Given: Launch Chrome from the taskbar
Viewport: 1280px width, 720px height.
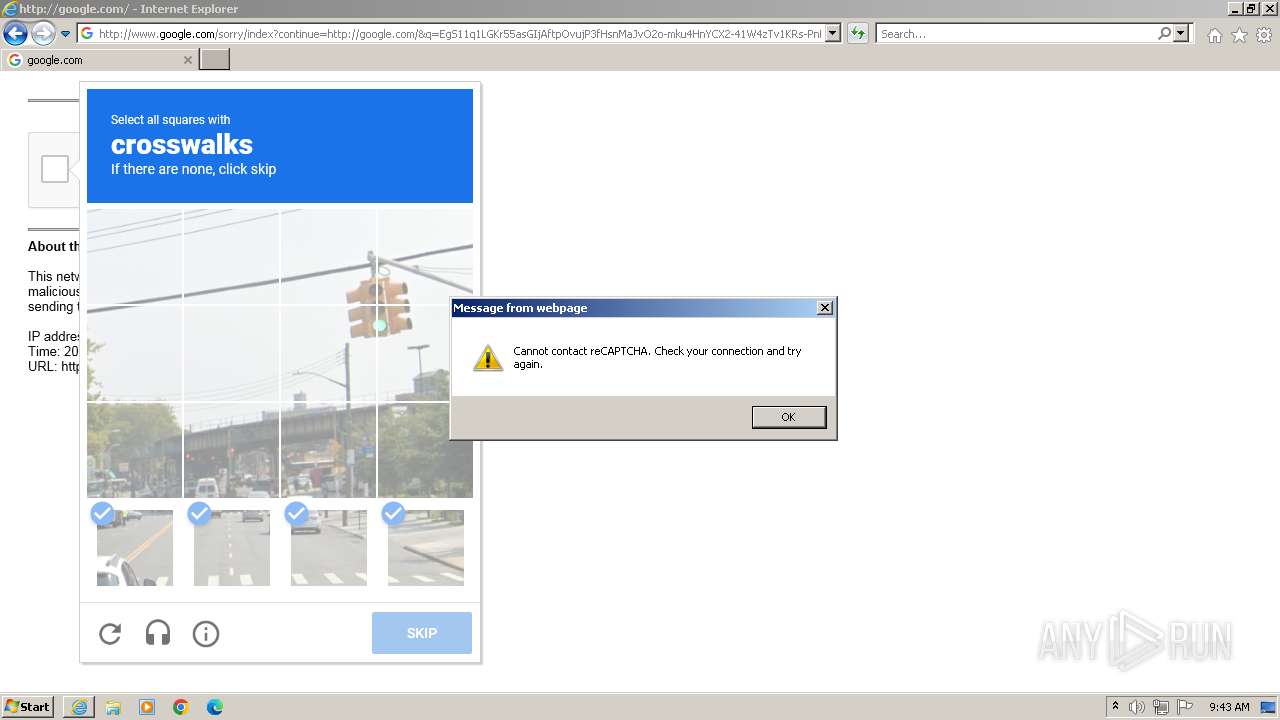Looking at the screenshot, I should click(181, 707).
